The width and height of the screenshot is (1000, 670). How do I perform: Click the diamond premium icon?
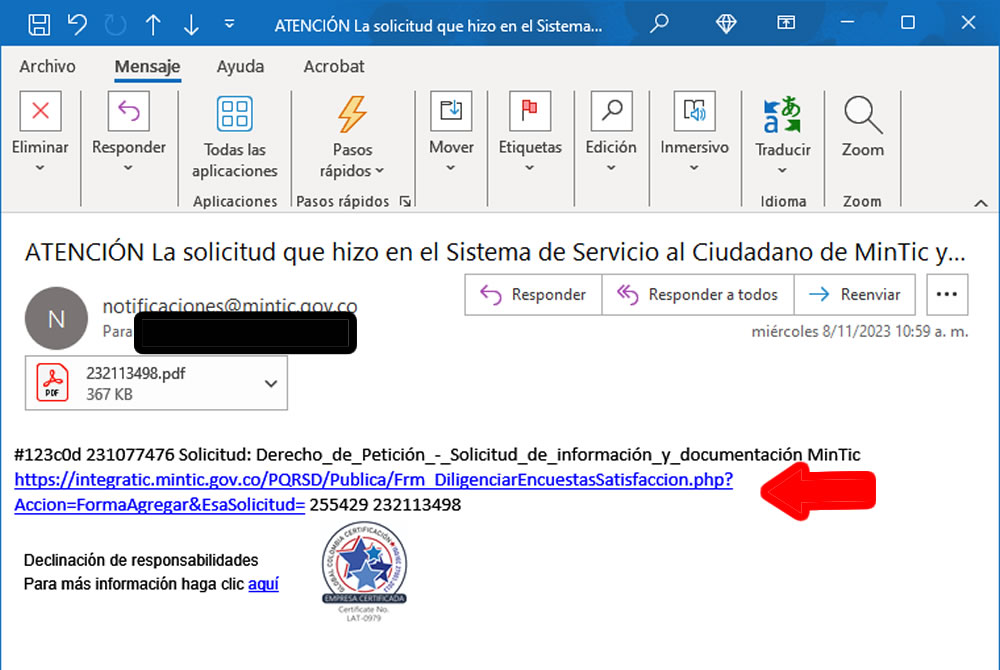tap(726, 24)
